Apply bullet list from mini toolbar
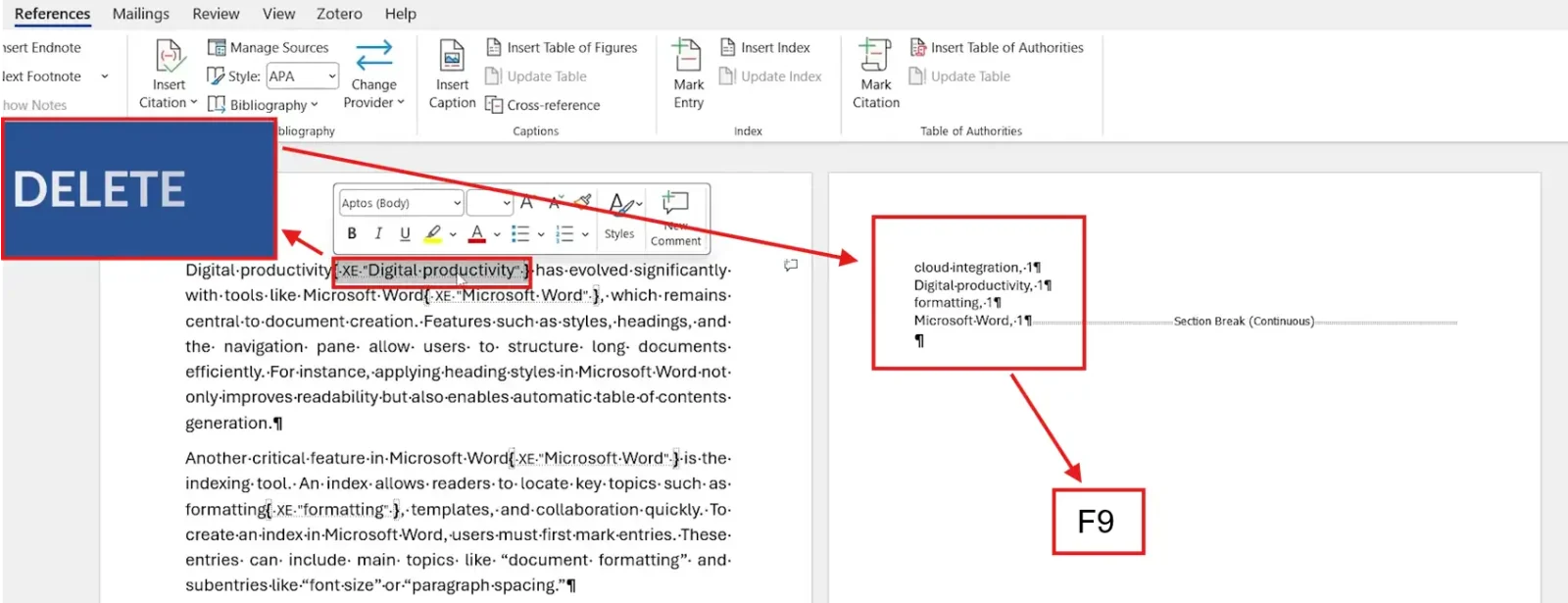The height and width of the screenshot is (603, 1568). pyautogui.click(x=520, y=233)
